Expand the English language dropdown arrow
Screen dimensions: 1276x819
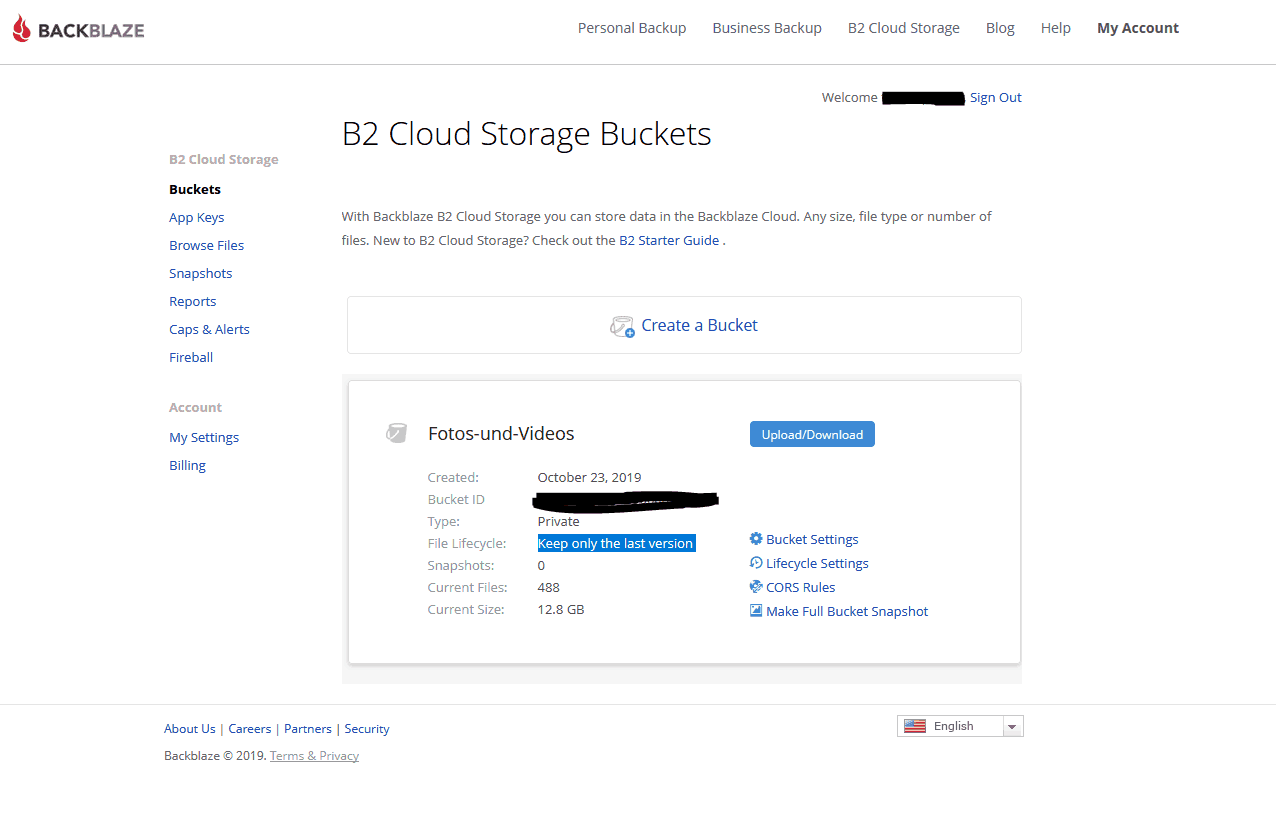tap(1012, 727)
